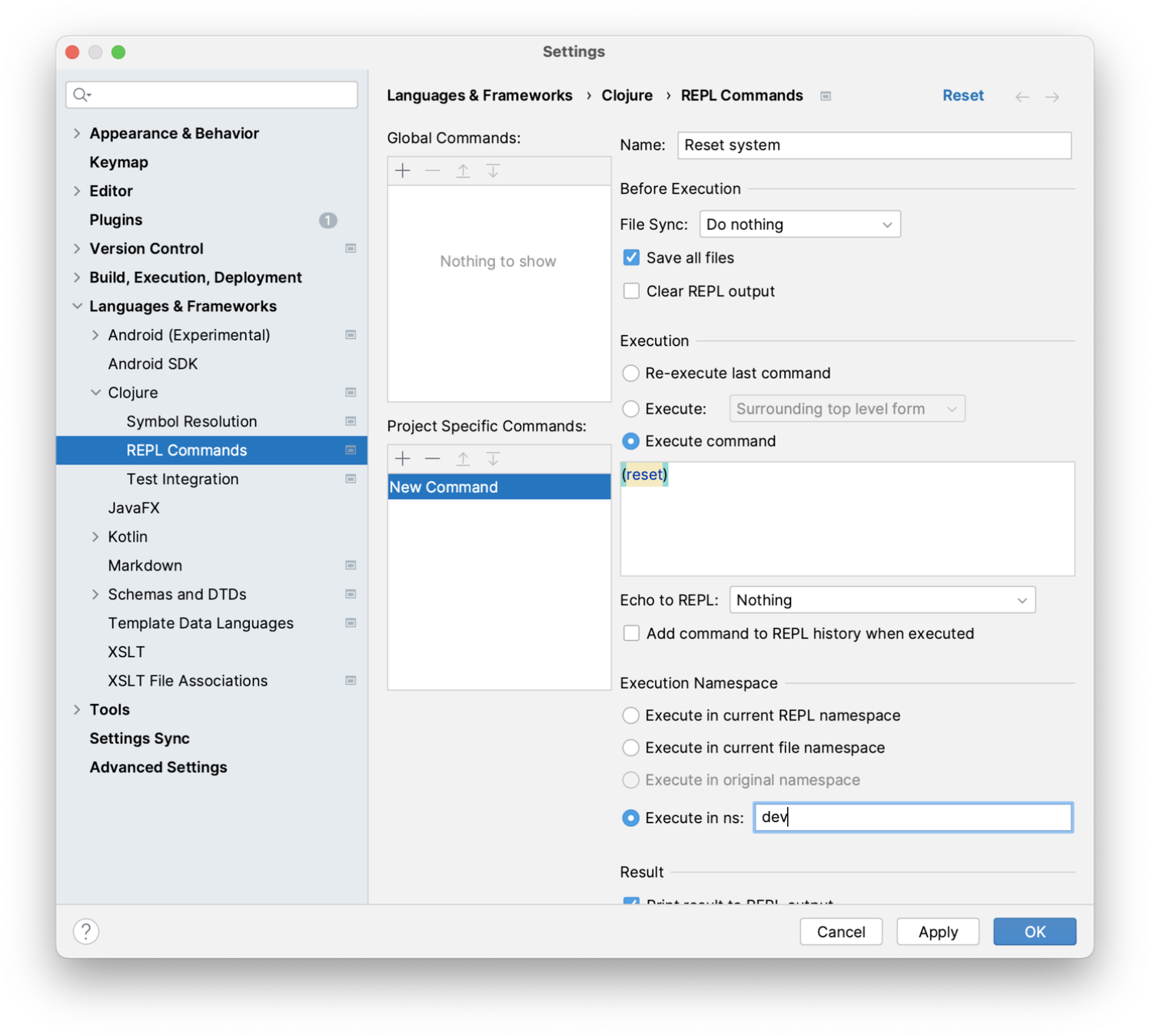The width and height of the screenshot is (1150, 1036).
Task: Click the search magnifier icon in settings
Action: tap(81, 95)
